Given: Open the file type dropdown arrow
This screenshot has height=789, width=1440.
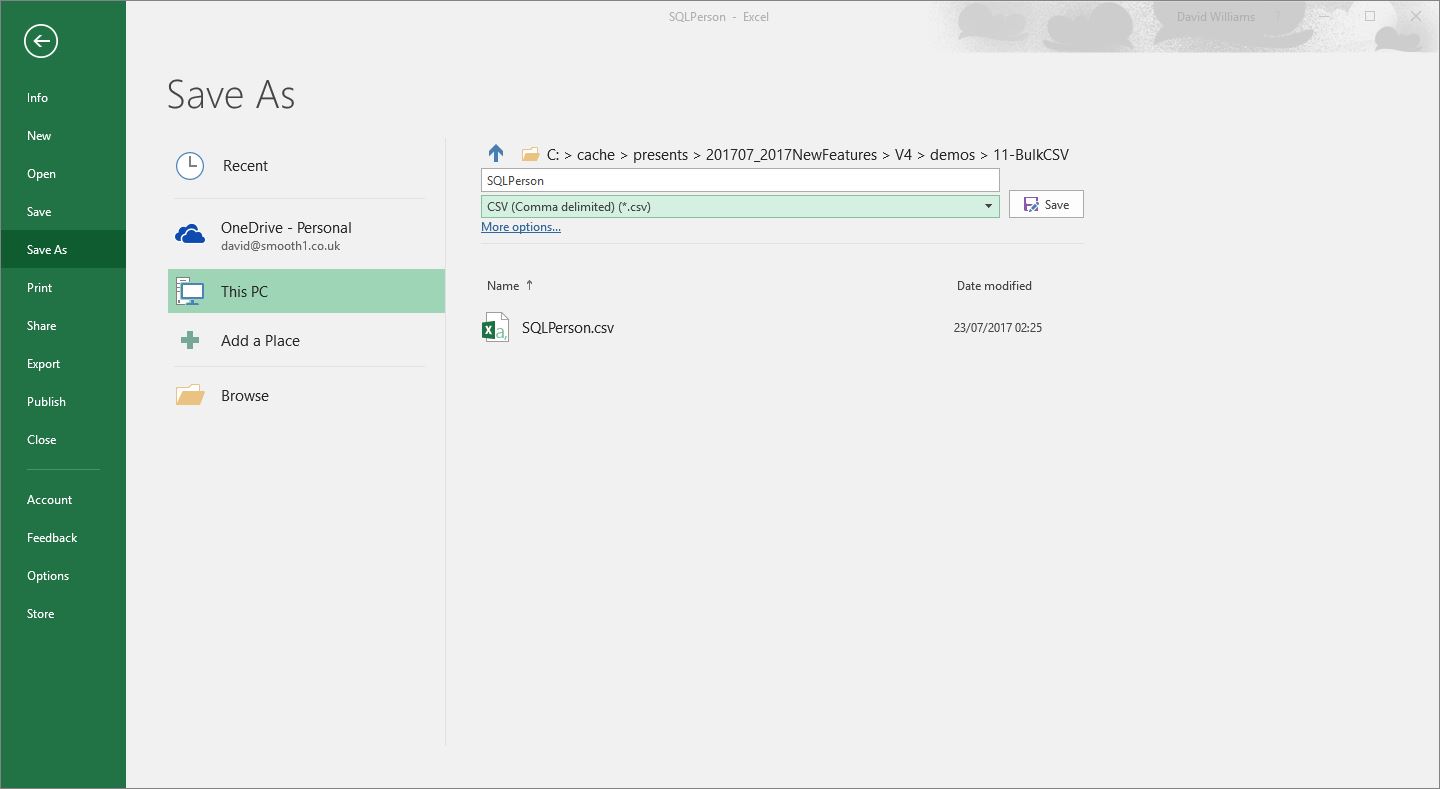Looking at the screenshot, I should (988, 207).
